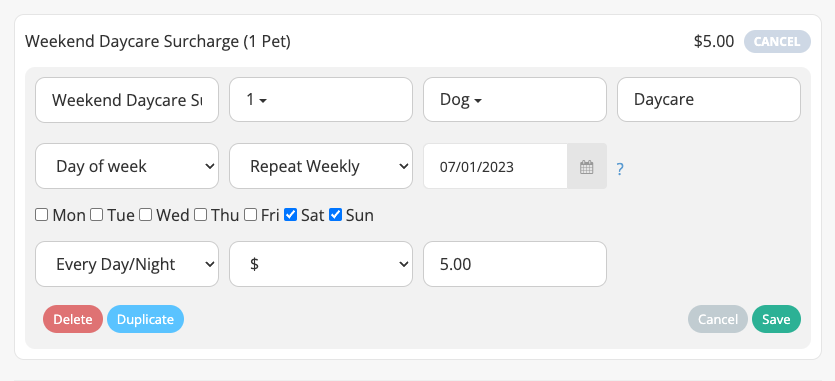Click the red Delete button
This screenshot has height=381, width=835.
[x=73, y=319]
